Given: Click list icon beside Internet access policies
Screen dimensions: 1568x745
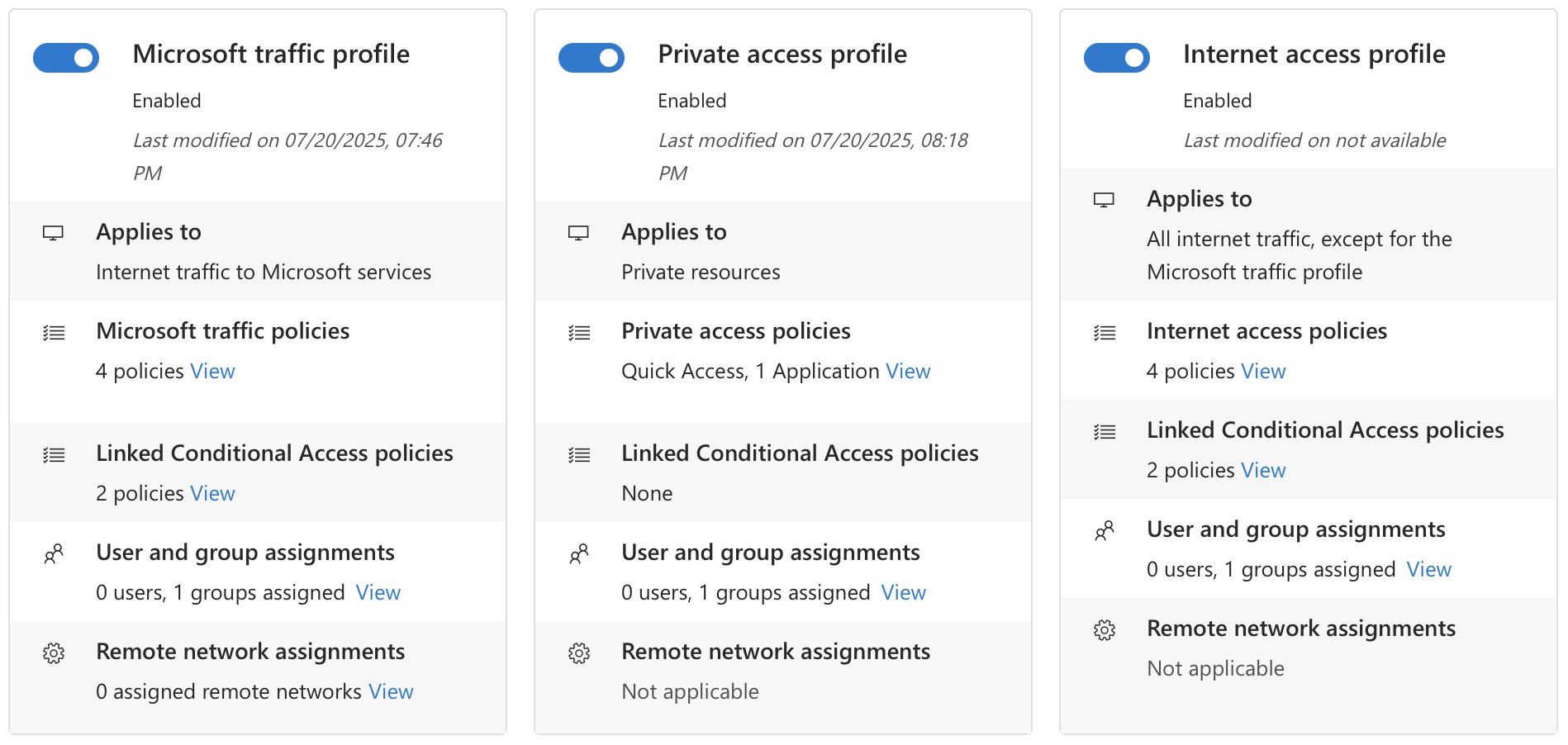Looking at the screenshot, I should click(x=1105, y=333).
